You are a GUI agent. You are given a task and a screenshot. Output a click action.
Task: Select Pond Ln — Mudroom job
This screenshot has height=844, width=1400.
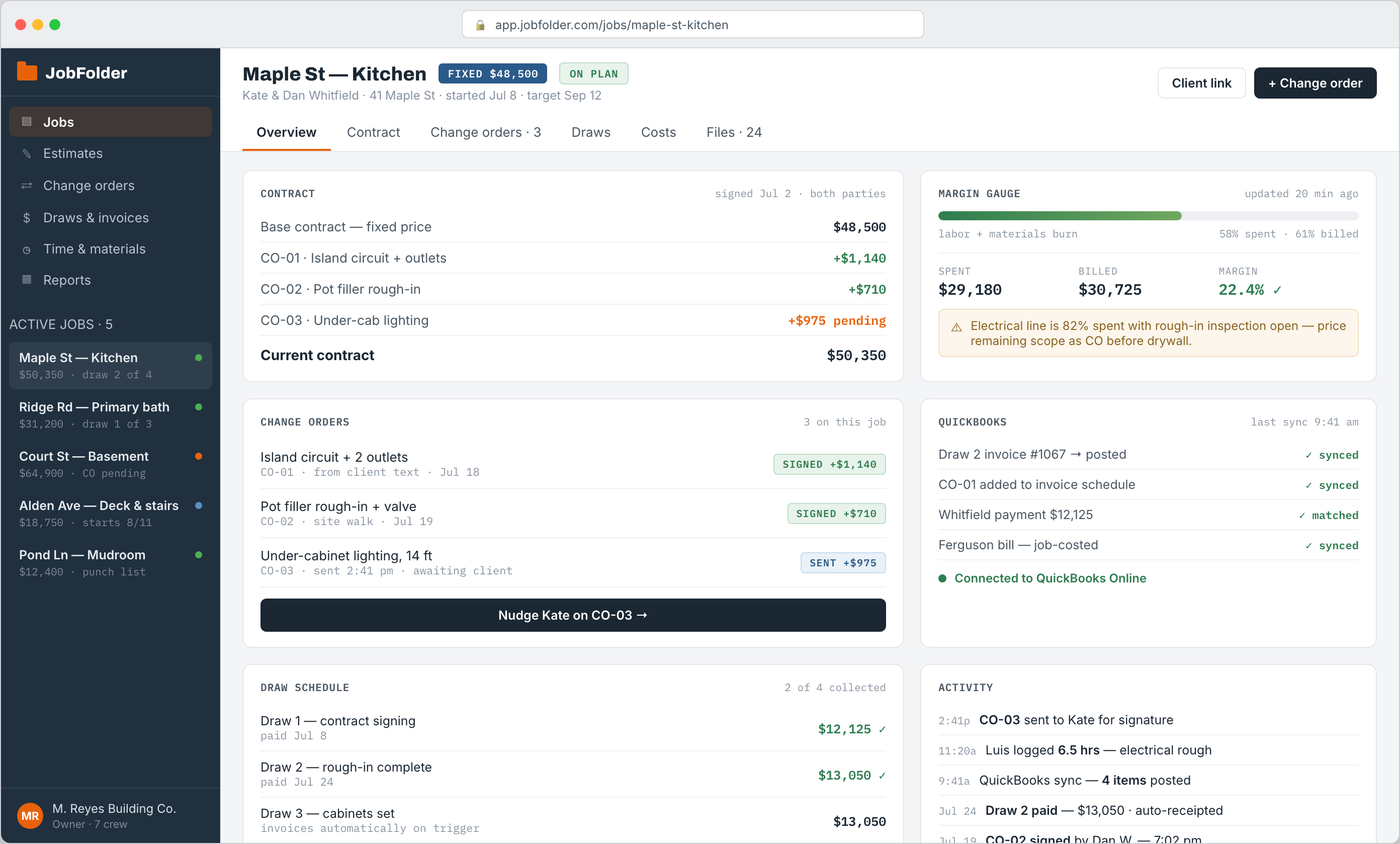pos(110,563)
